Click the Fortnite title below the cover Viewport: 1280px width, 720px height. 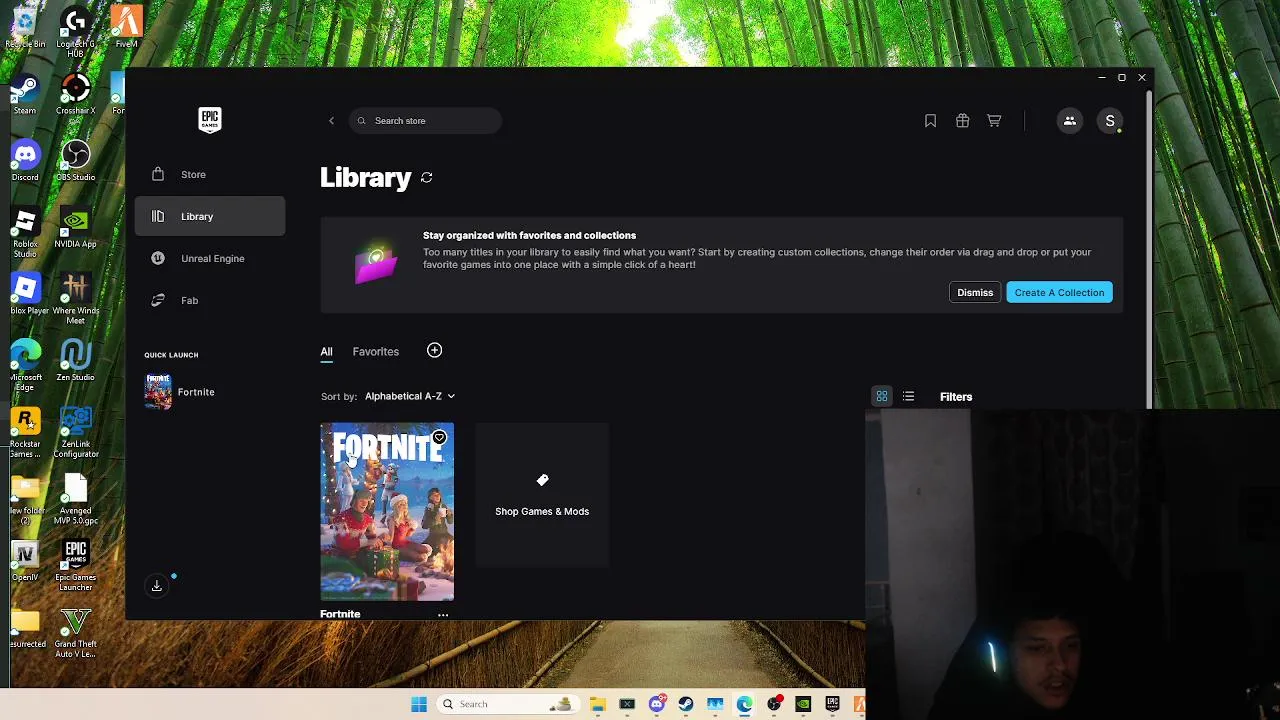[x=340, y=614]
